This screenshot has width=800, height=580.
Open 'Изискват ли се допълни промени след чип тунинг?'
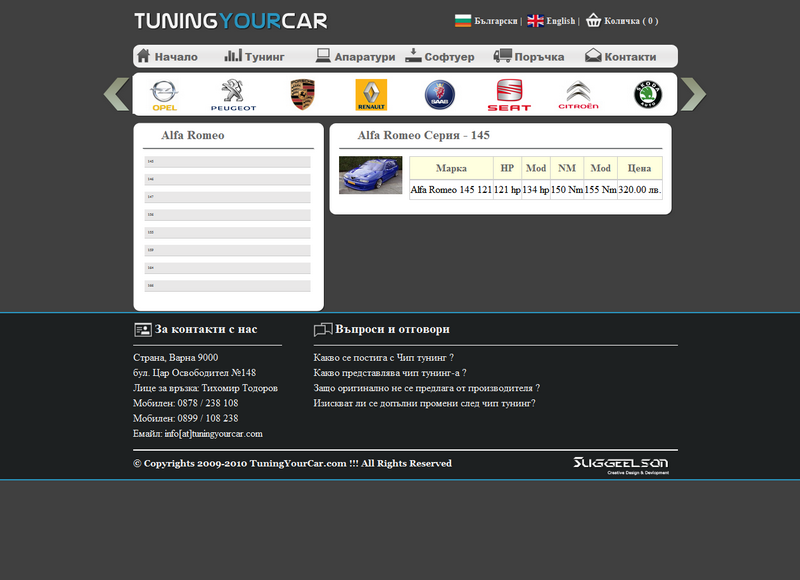[424, 404]
